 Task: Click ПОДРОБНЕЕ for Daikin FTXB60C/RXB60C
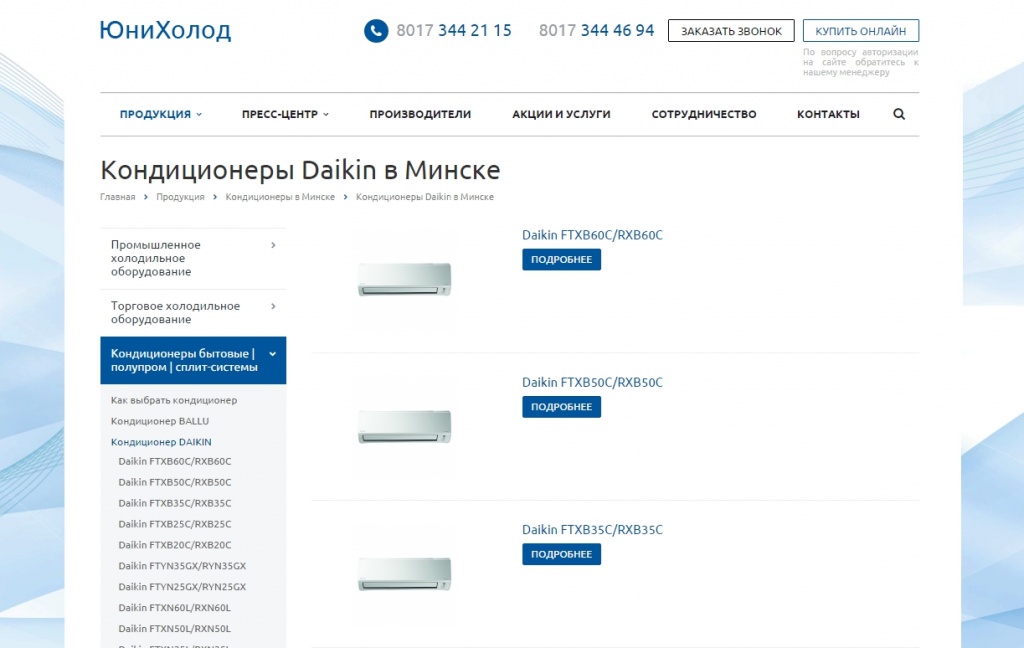click(x=562, y=259)
